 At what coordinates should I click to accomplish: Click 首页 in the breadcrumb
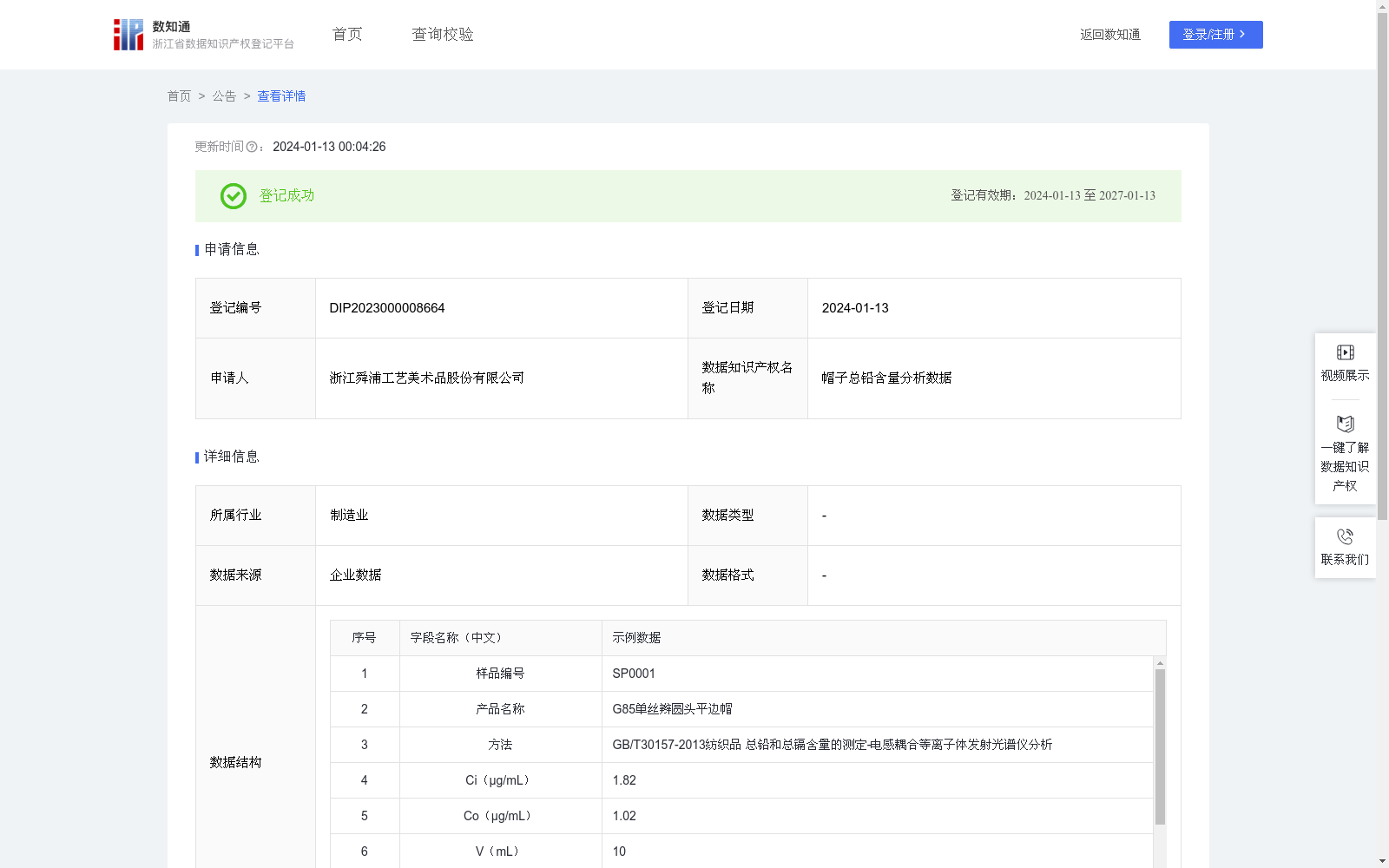click(x=179, y=96)
